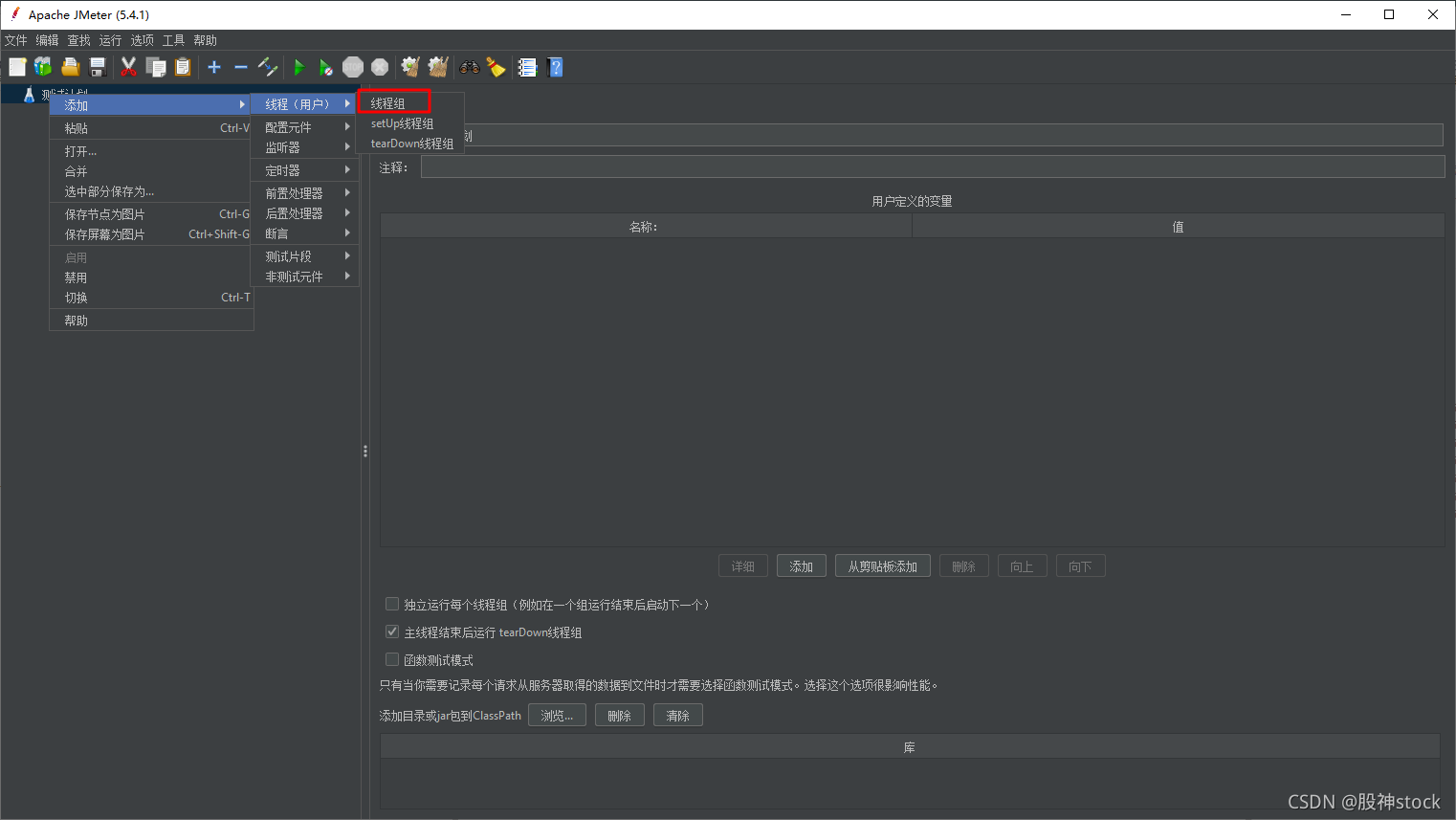
Task: Expand 后置处理器 submenu
Action: click(304, 212)
